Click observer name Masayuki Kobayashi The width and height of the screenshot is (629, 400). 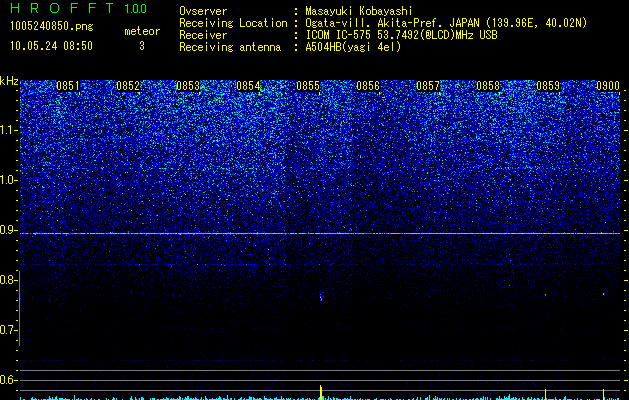(x=359, y=11)
